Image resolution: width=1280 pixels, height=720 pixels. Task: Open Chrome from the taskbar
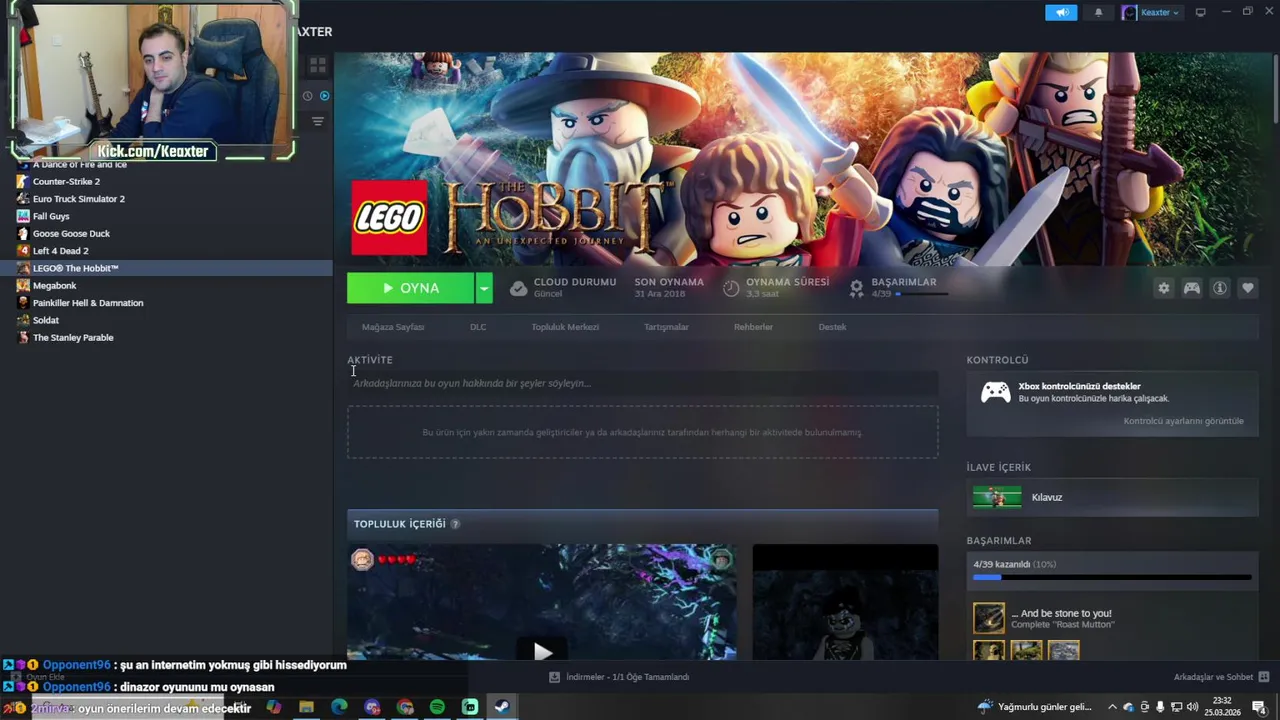[404, 707]
